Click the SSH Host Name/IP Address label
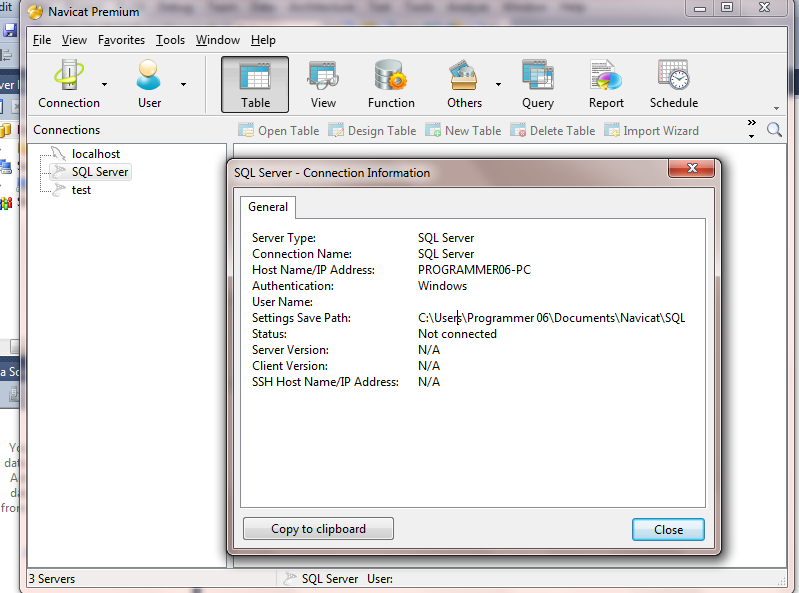Screen dimensions: 799x593 325,382
